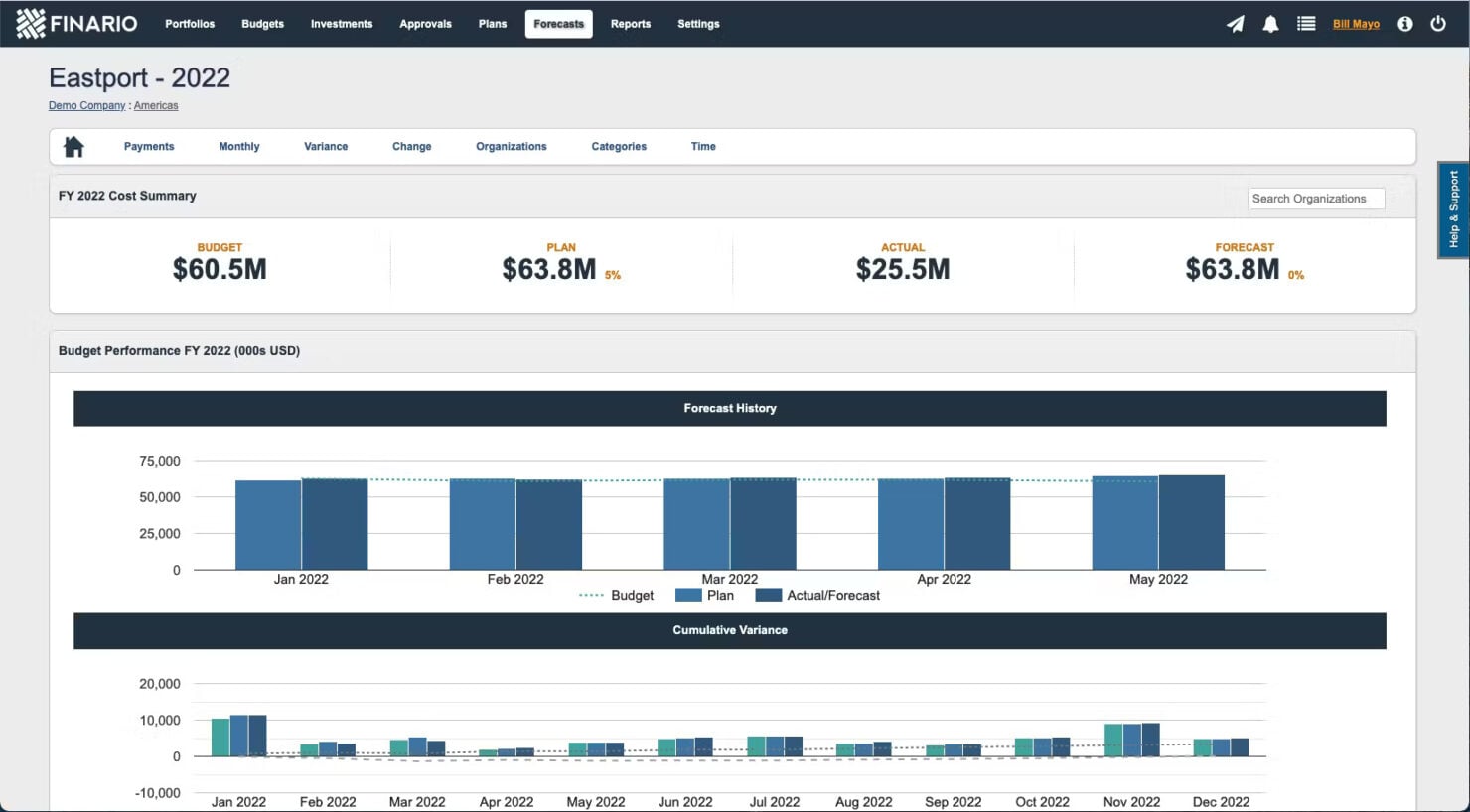Click the power logout icon
Viewport: 1470px width, 812px height.
click(x=1438, y=23)
